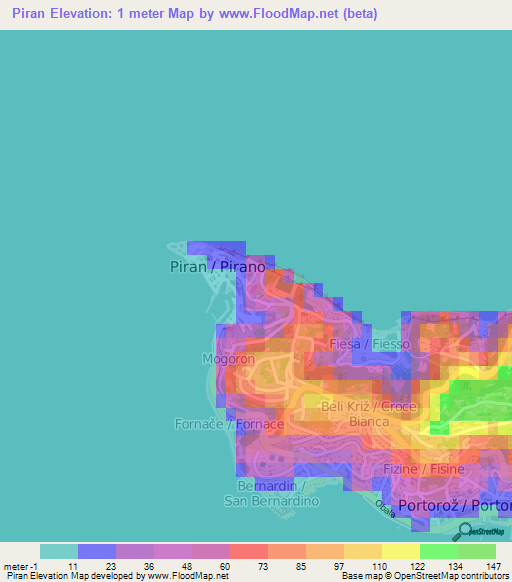Viewport: 512px width, 582px height.
Task: Click the Mogoron place label
Action: point(228,359)
